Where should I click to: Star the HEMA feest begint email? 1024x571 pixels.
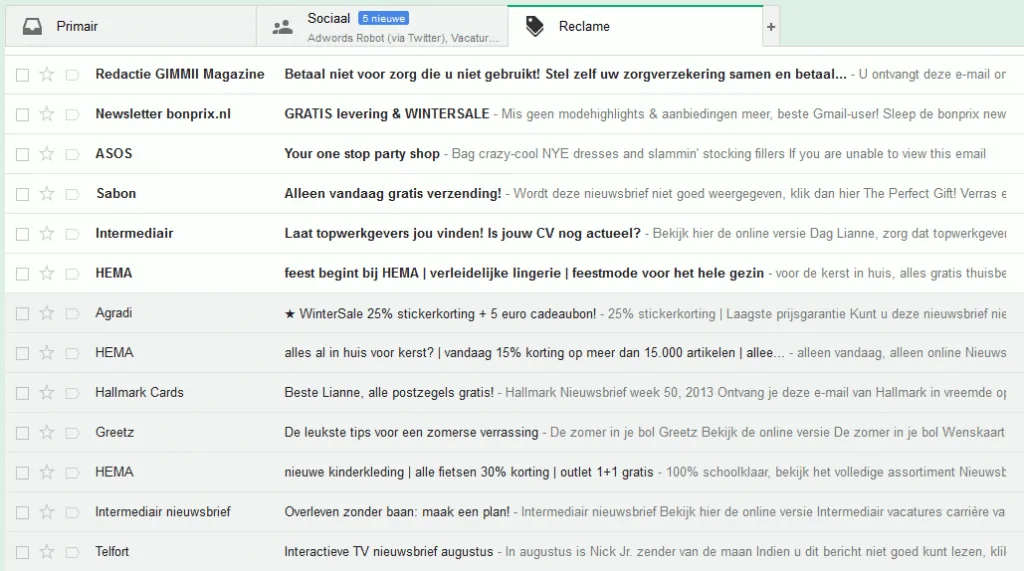[46, 273]
